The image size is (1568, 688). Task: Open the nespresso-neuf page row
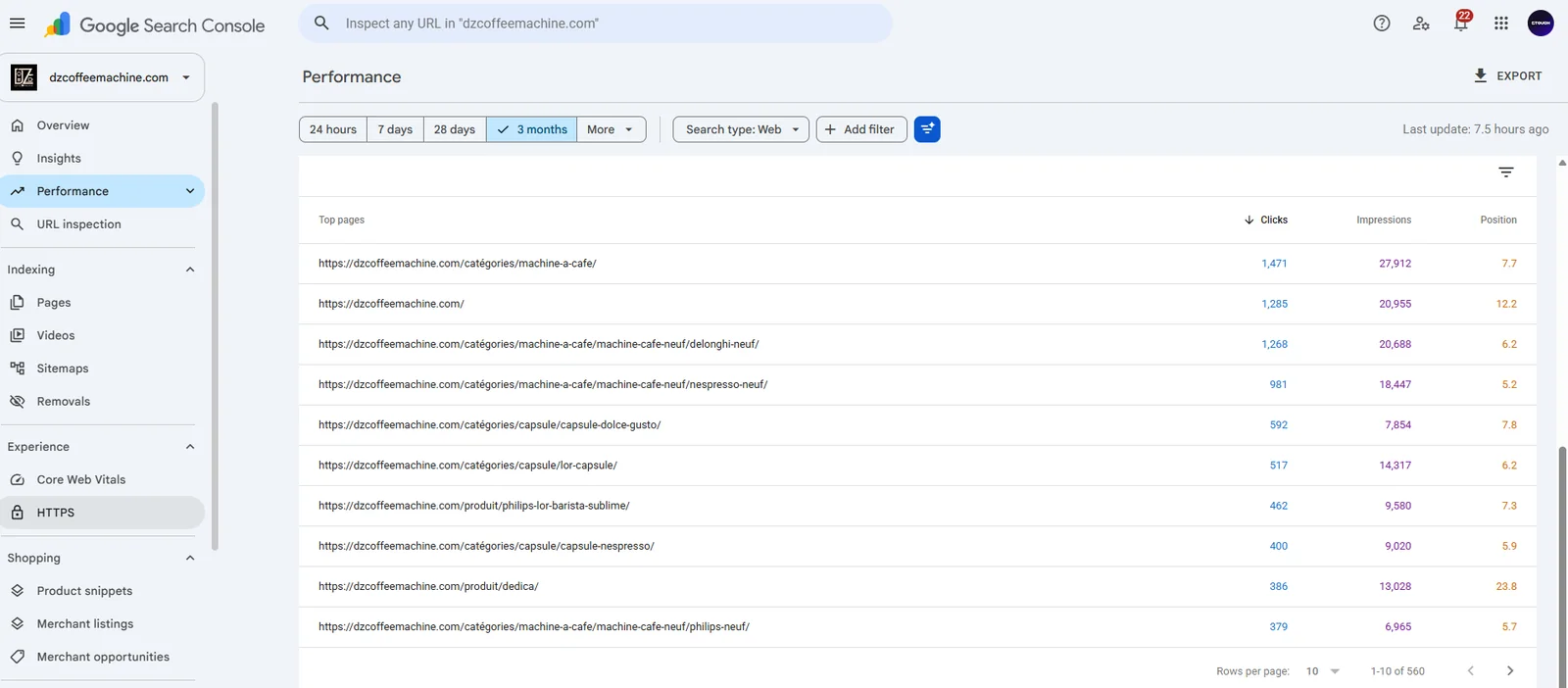(917, 384)
